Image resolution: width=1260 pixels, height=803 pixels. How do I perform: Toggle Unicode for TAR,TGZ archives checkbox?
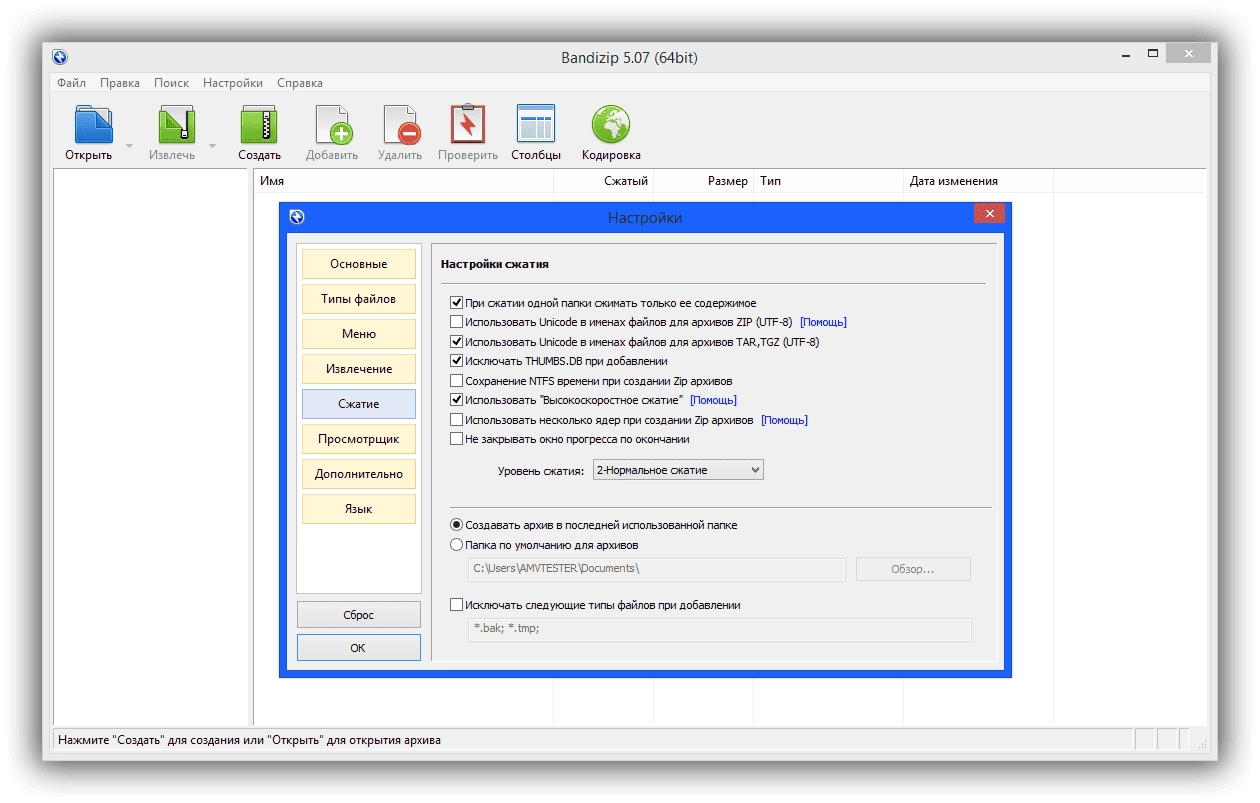point(457,342)
